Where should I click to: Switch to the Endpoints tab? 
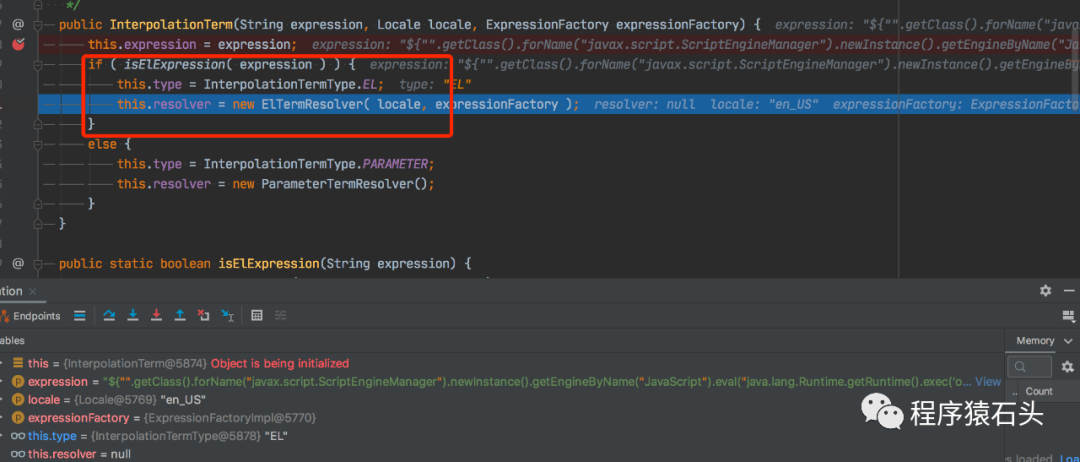[30, 316]
